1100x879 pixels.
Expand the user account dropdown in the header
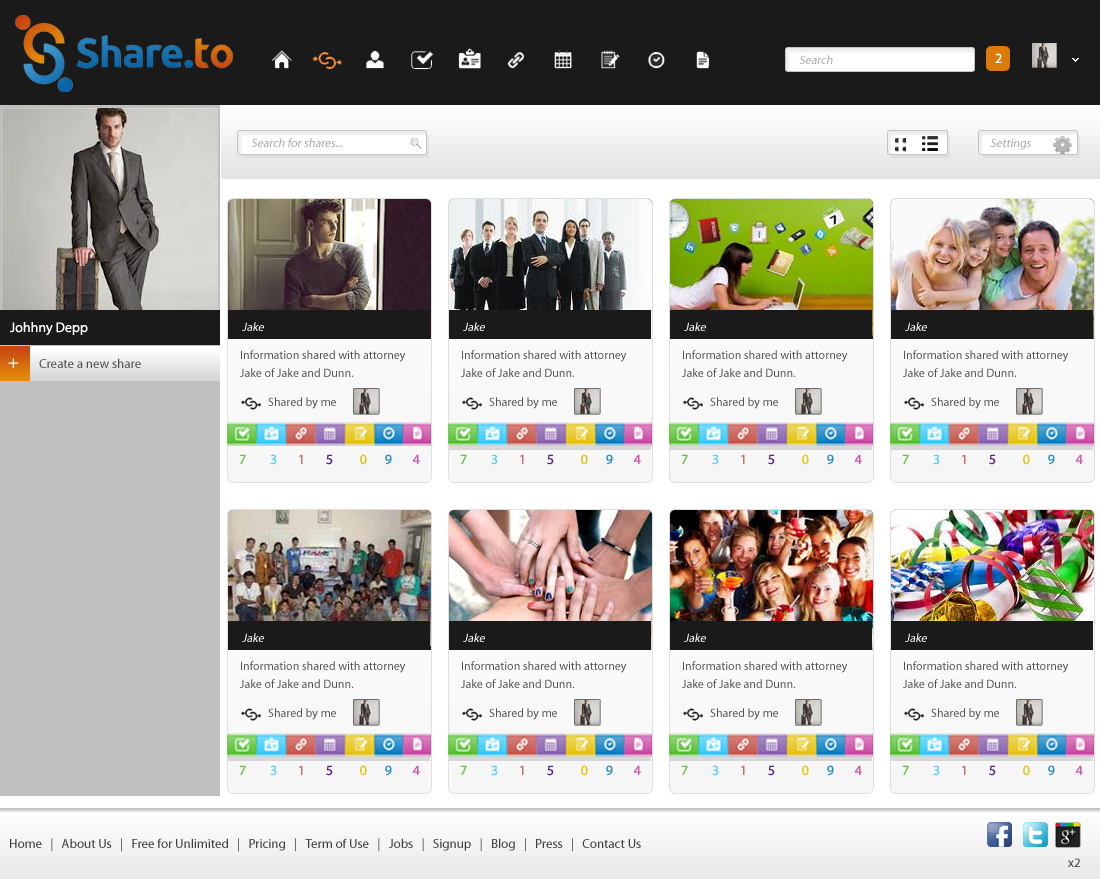[1075, 60]
